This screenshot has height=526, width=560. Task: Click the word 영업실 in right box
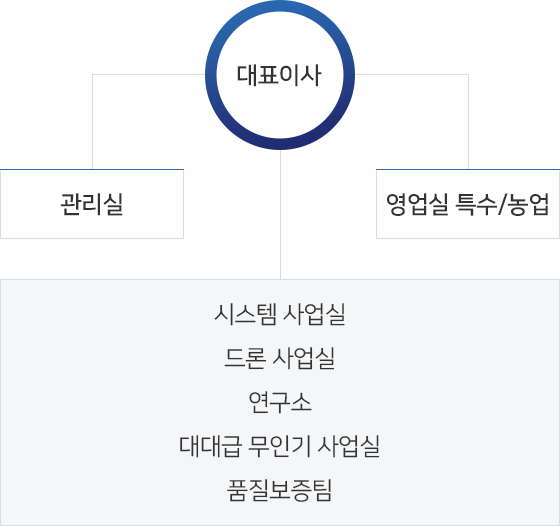(x=417, y=204)
